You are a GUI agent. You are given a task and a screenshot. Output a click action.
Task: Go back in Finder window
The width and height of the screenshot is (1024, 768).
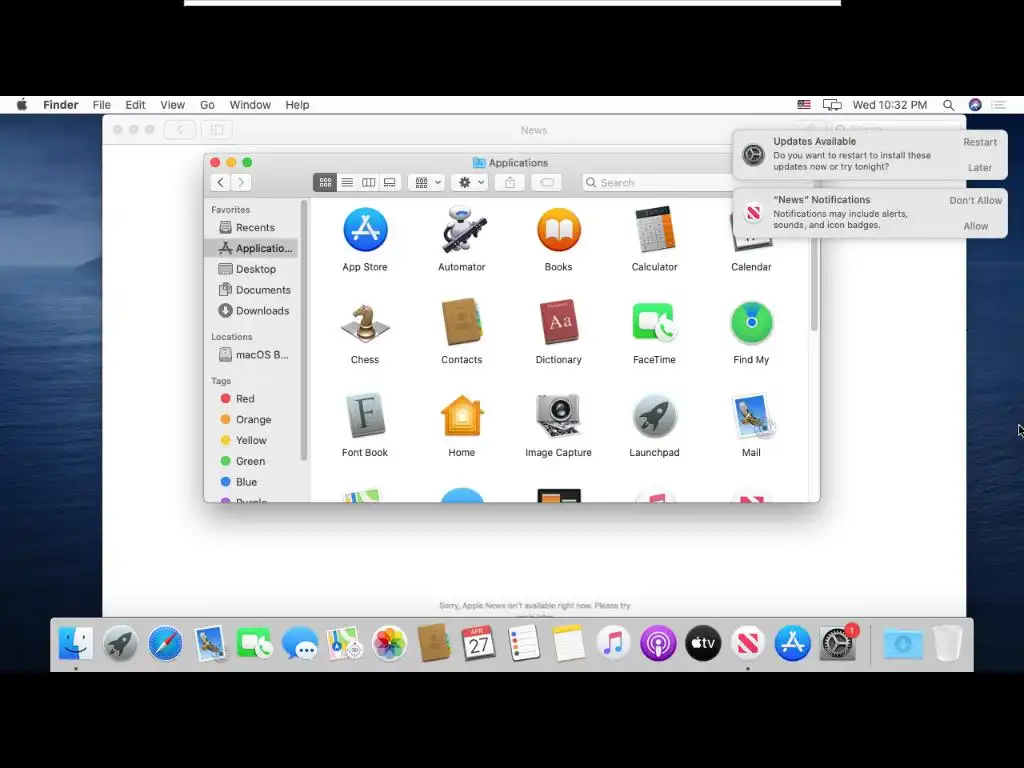[221, 183]
